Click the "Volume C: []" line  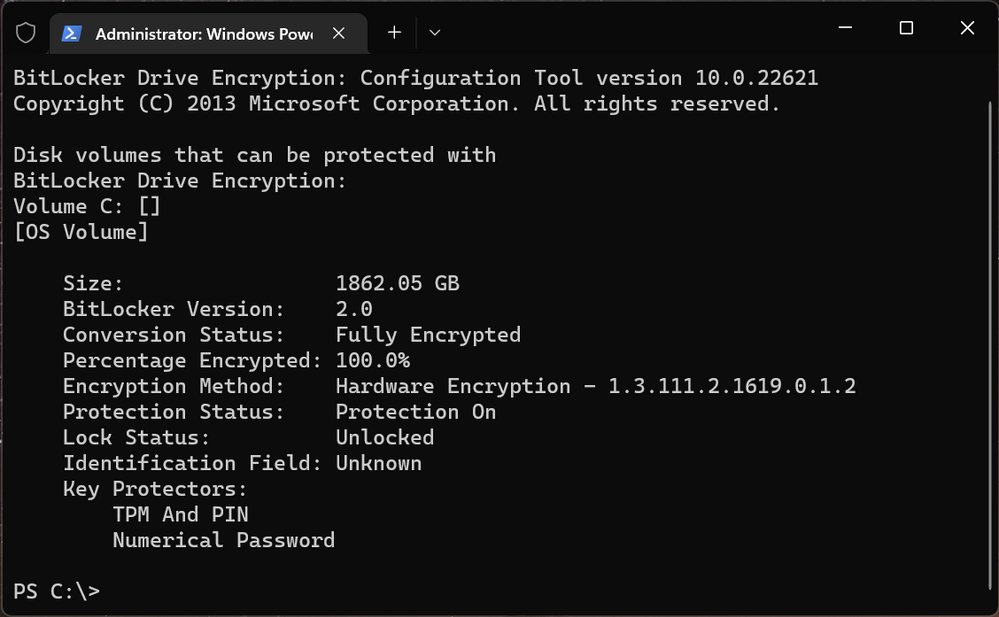[x=87, y=207]
